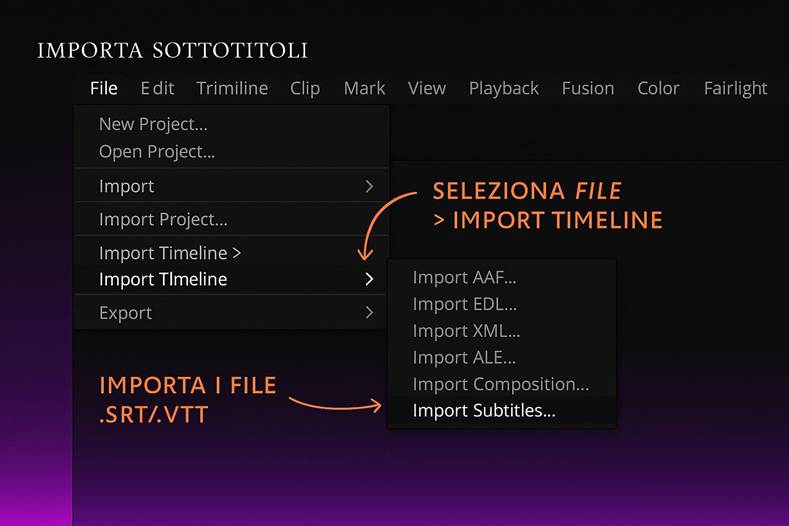789x526 pixels.
Task: Open the Edit menu
Action: 157,88
